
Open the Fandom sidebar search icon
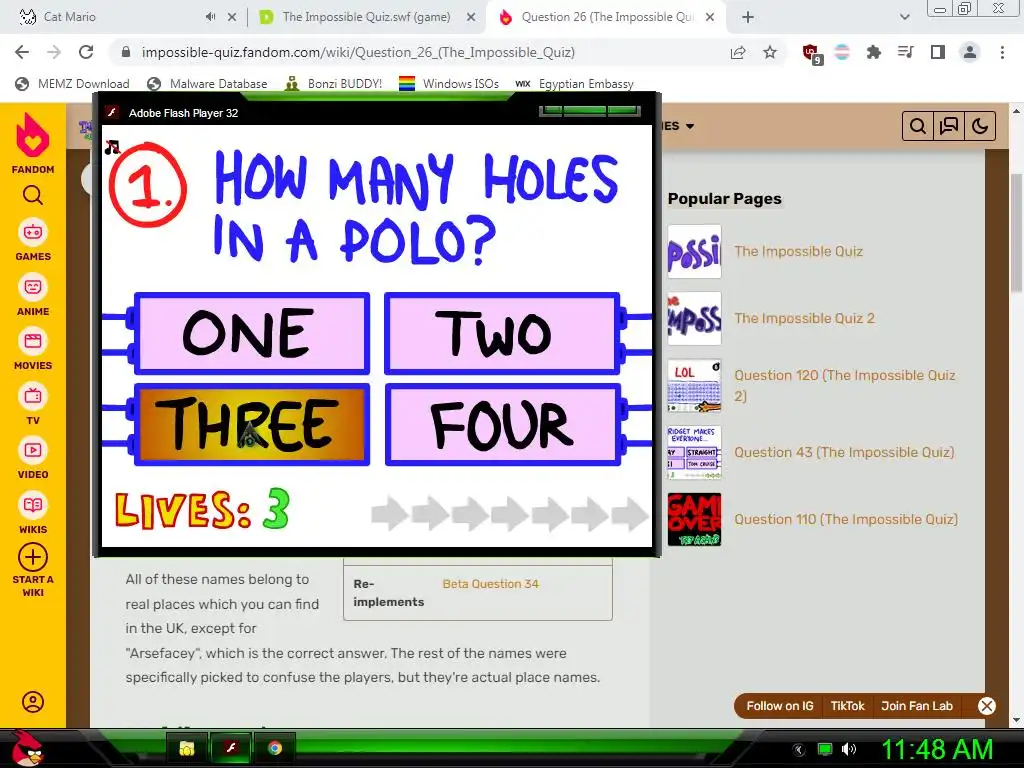click(x=33, y=195)
